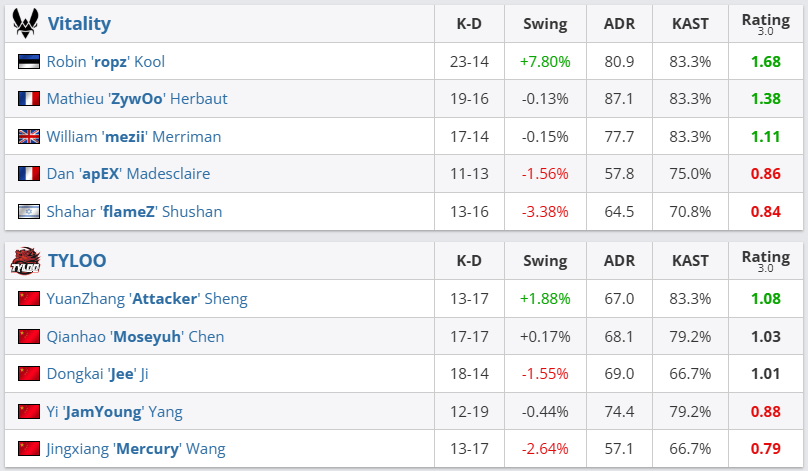This screenshot has width=808, height=471.
Task: Click the Estonian flag beside ropz
Action: pyautogui.click(x=28, y=62)
